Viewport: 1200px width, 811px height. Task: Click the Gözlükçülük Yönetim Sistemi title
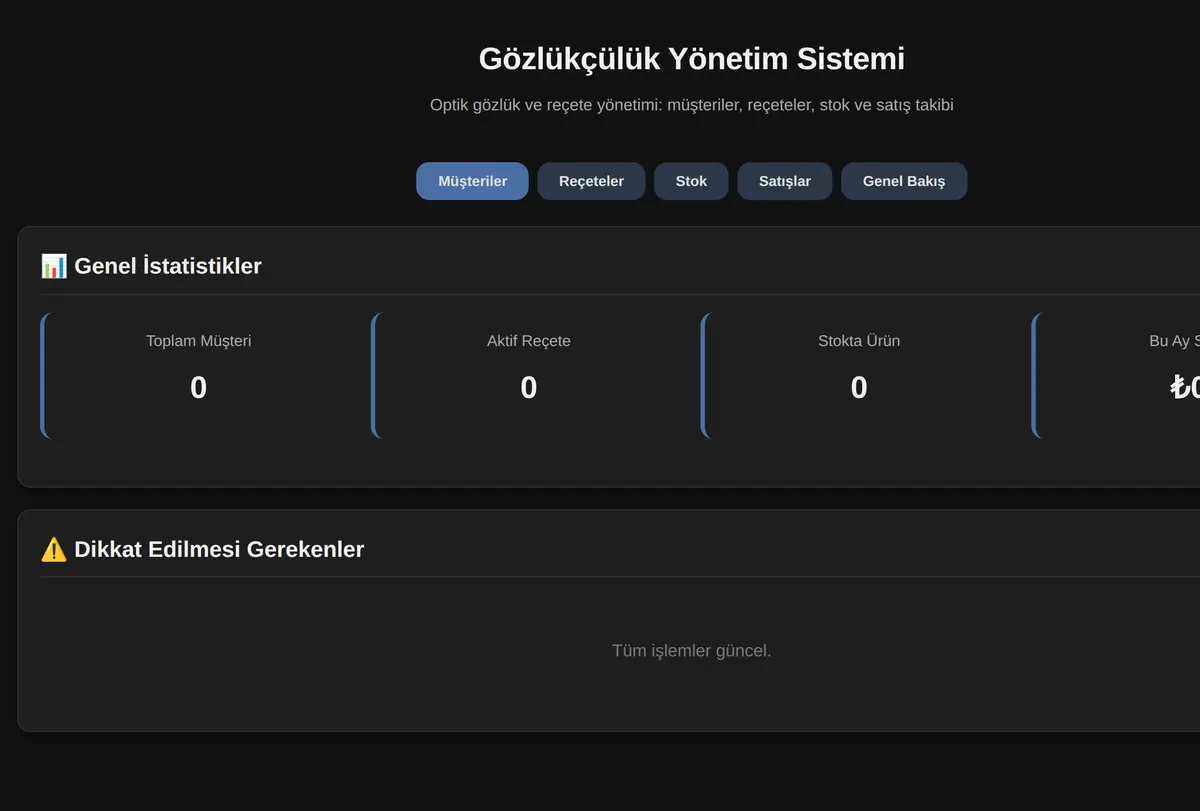(x=692, y=58)
